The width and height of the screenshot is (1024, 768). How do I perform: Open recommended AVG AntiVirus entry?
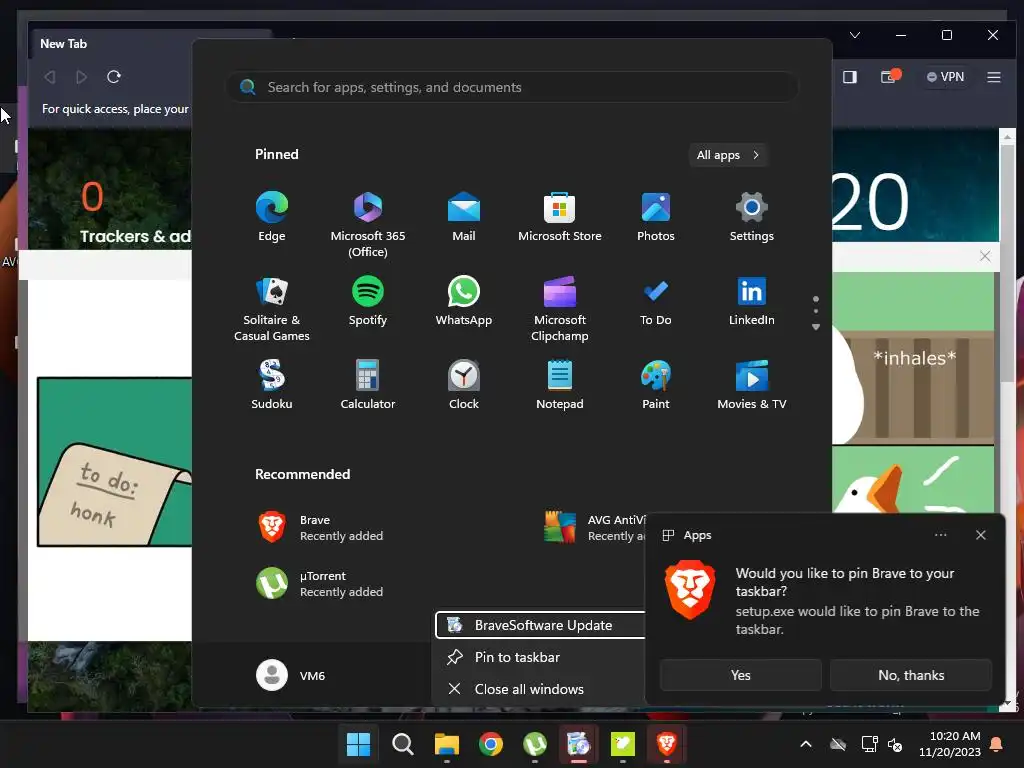(x=593, y=528)
